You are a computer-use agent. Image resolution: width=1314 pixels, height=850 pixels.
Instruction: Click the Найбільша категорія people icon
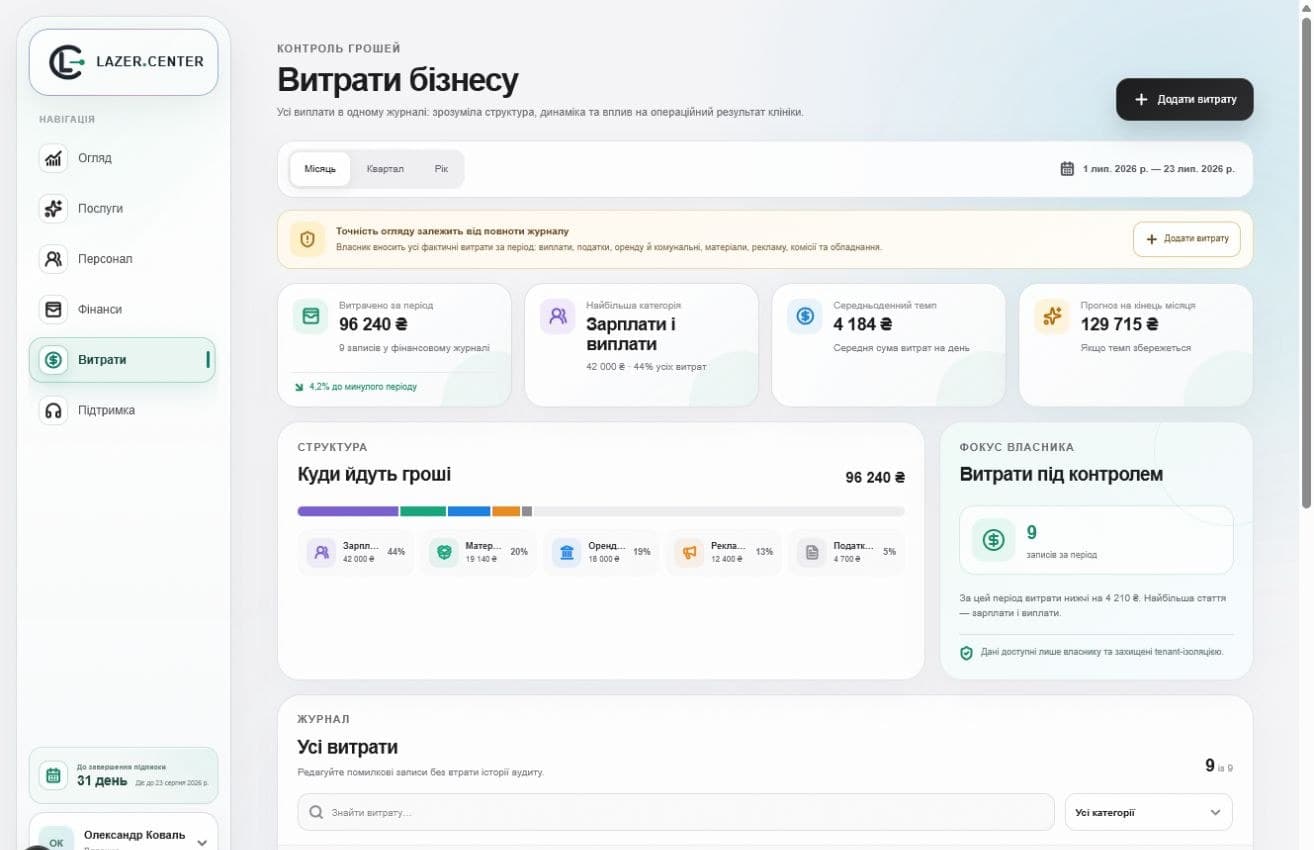point(558,316)
